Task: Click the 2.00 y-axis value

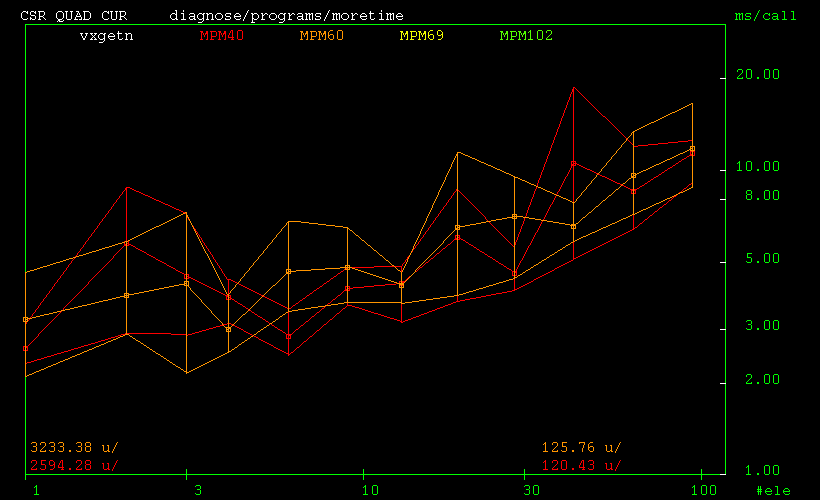Action: [762, 379]
